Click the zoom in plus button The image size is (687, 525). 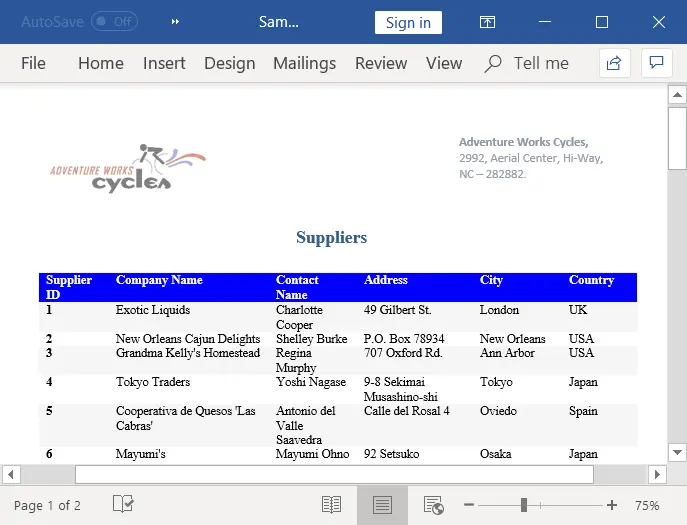(612, 505)
